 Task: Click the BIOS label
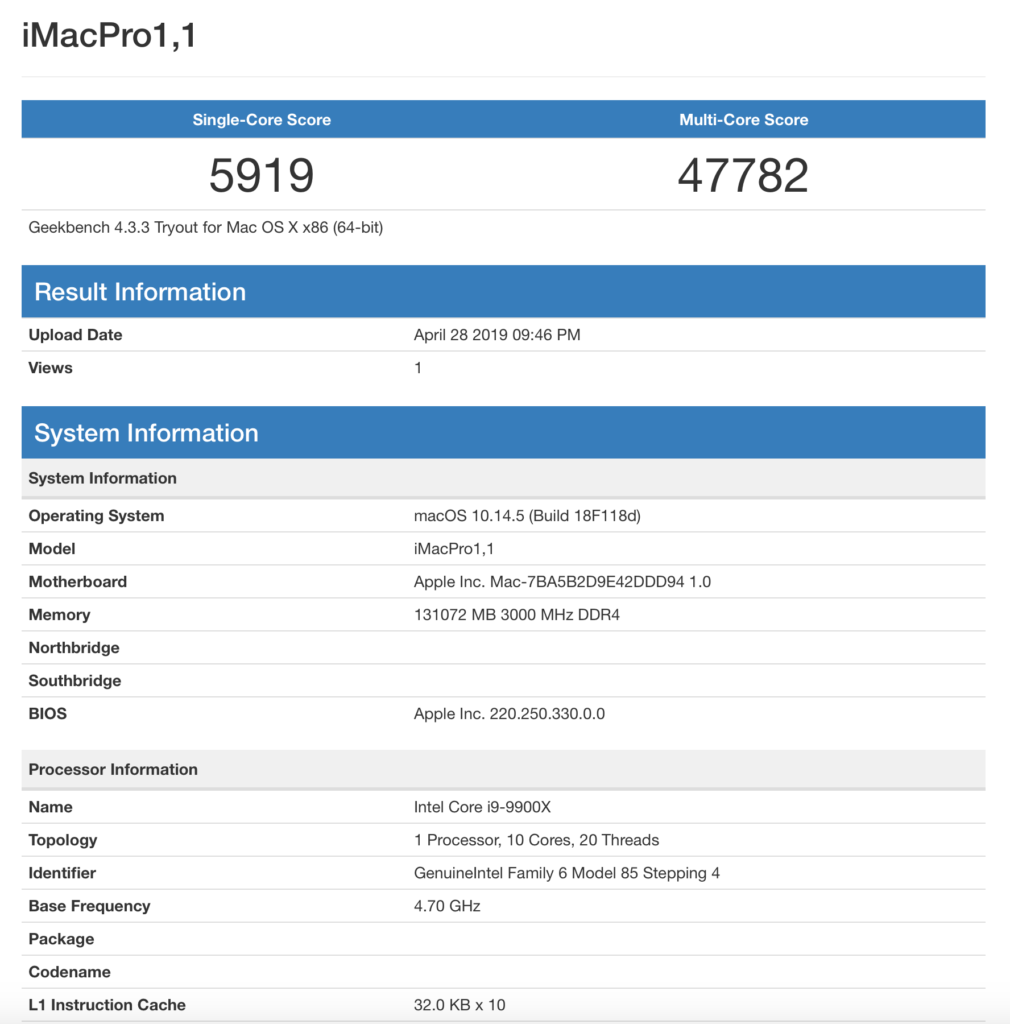click(x=48, y=714)
